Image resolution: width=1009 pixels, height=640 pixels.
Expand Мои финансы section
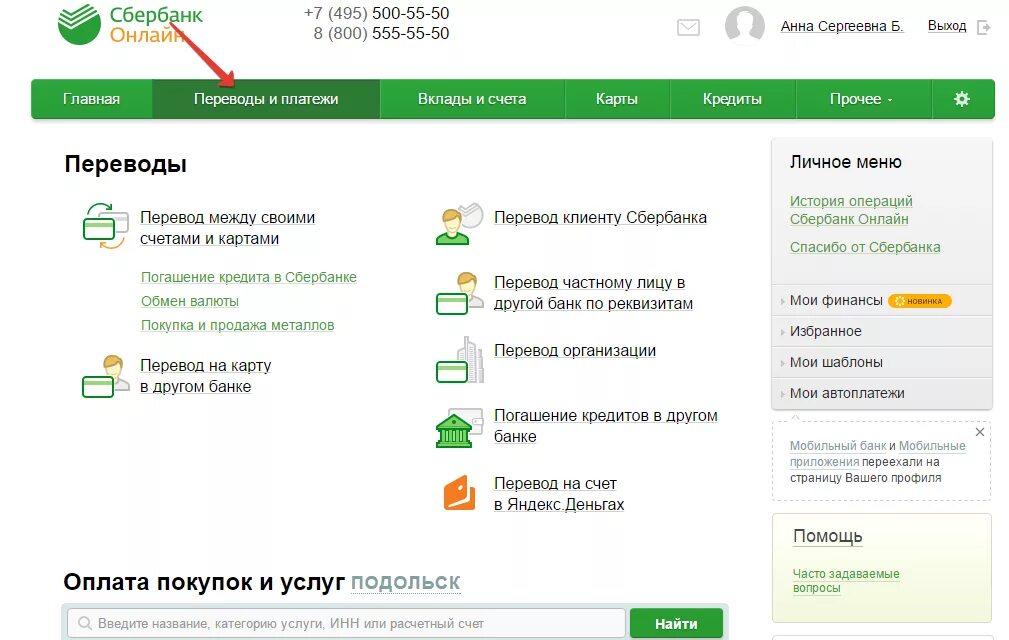point(881,300)
